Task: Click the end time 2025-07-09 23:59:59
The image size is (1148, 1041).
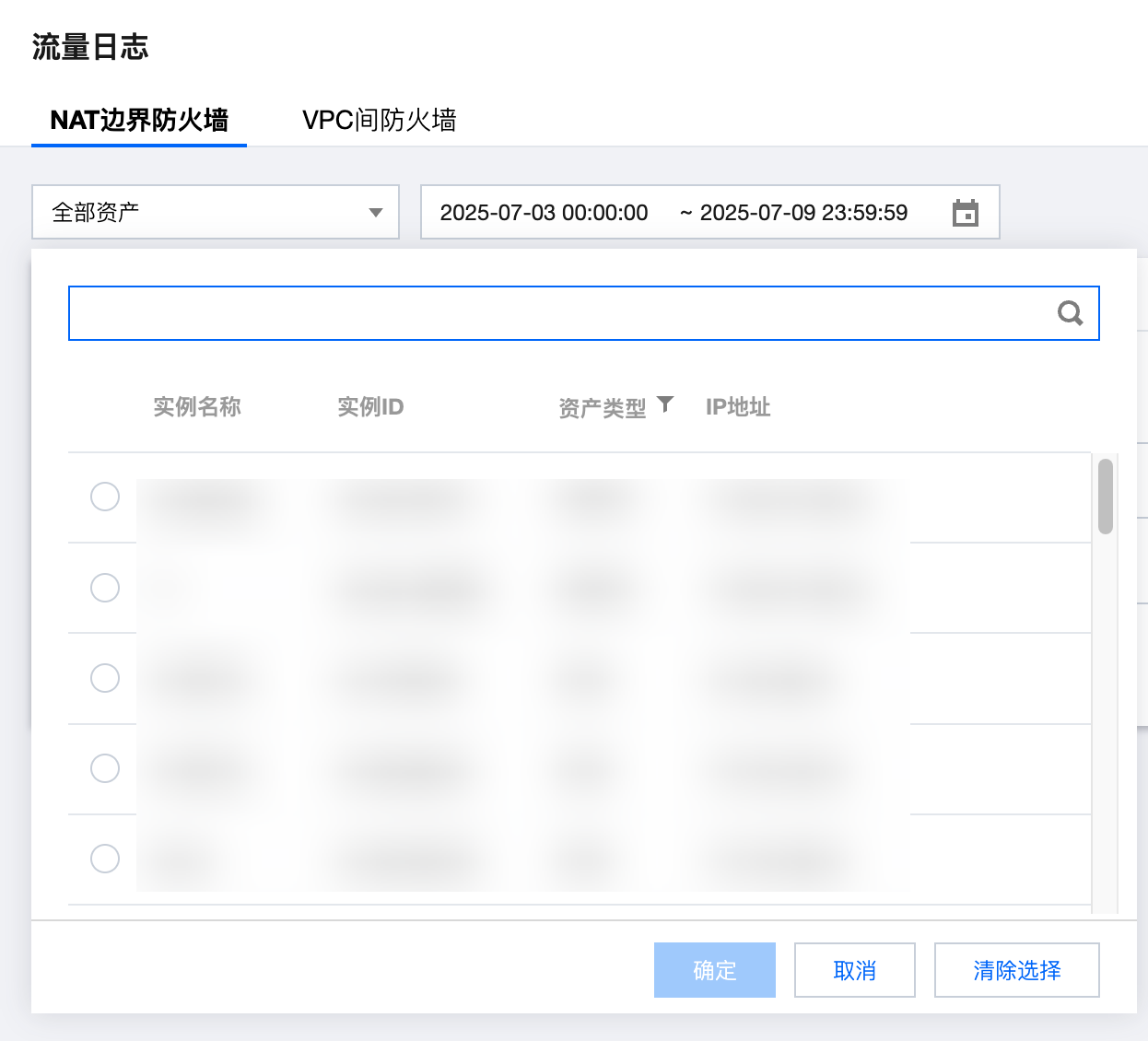Action: pos(803,213)
